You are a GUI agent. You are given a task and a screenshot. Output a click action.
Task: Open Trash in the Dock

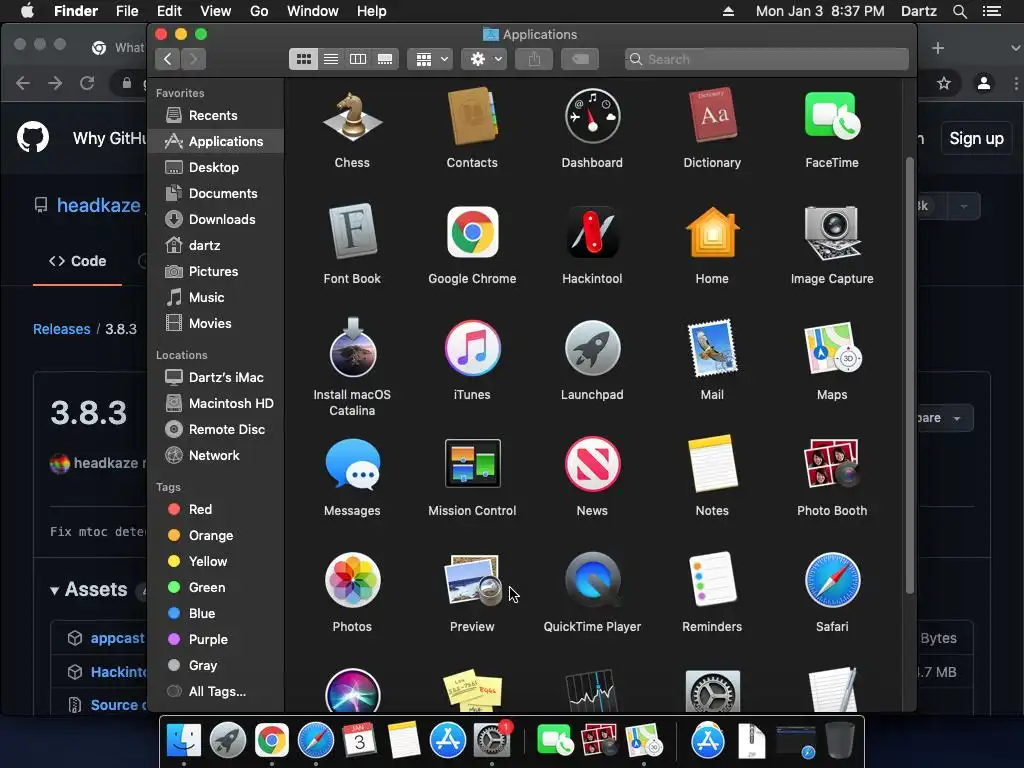[840, 741]
